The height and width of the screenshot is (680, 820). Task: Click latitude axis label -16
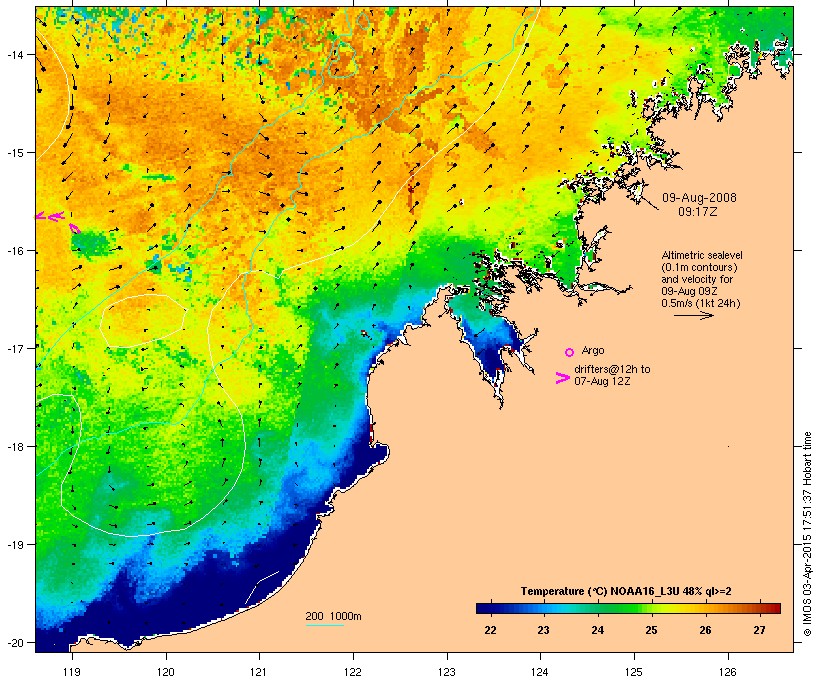[14, 251]
